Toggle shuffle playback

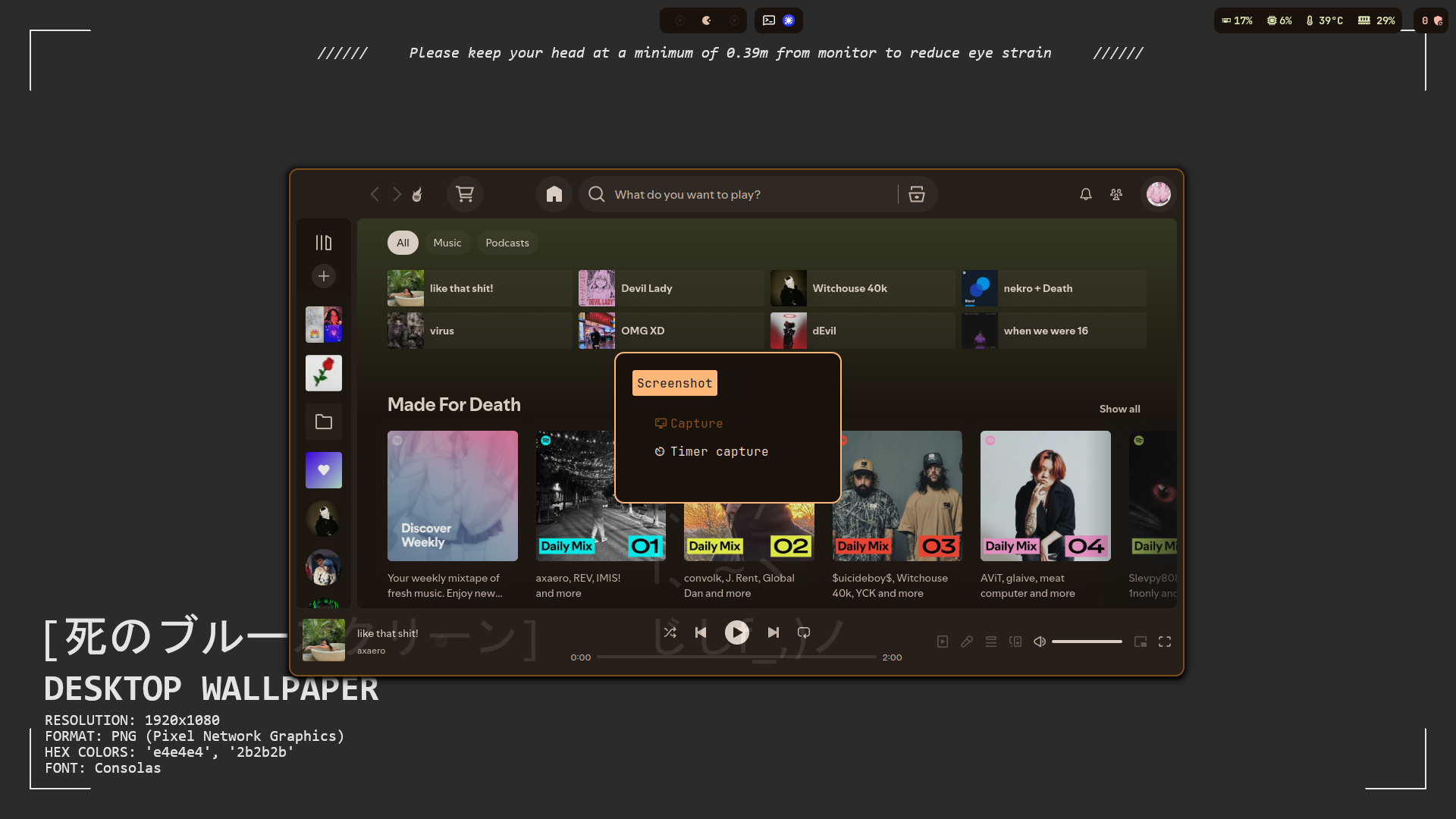670,632
